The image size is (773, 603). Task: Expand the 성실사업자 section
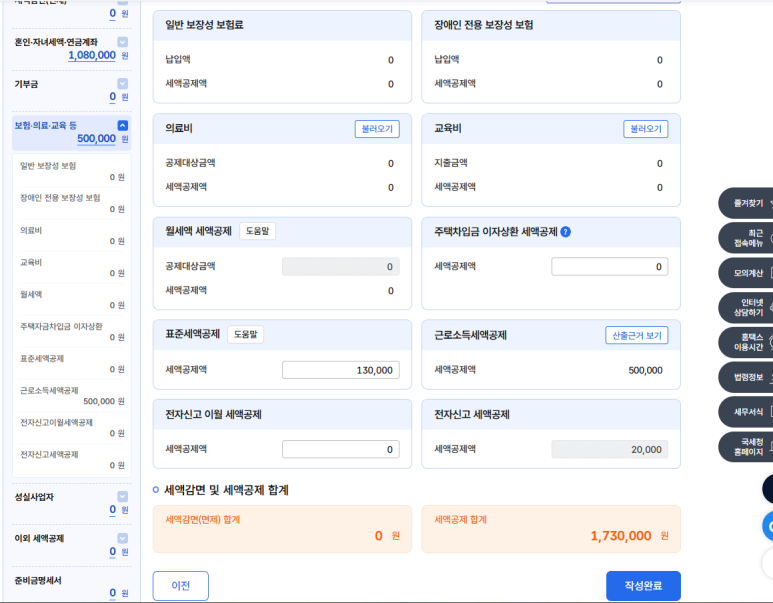123,497
